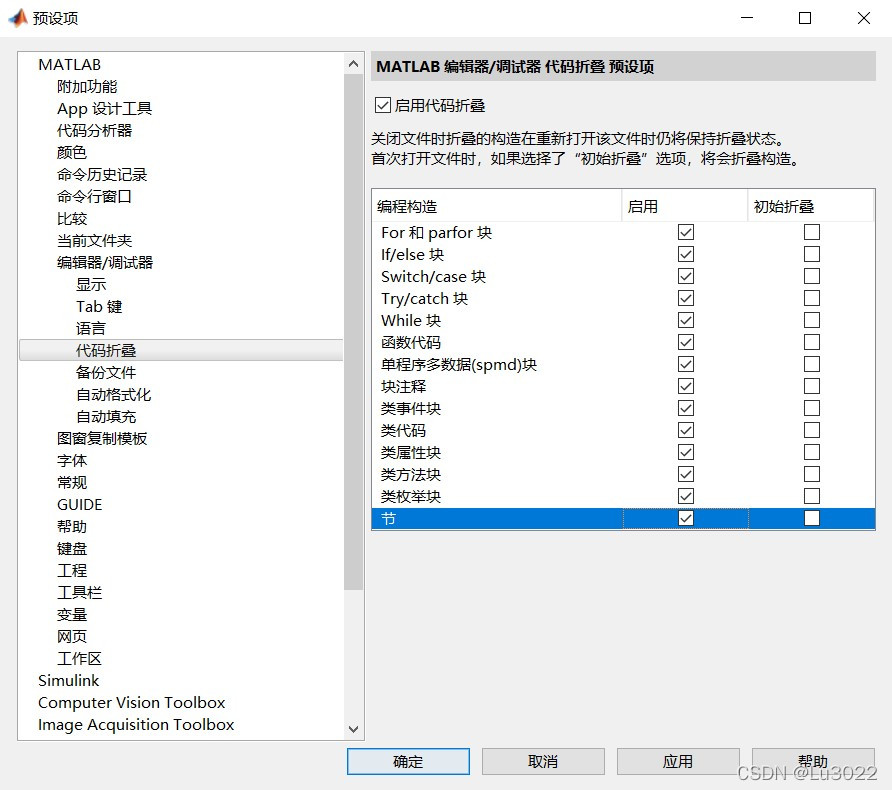Open 自动格式化 preferences
Image resolution: width=892 pixels, height=790 pixels.
114,394
